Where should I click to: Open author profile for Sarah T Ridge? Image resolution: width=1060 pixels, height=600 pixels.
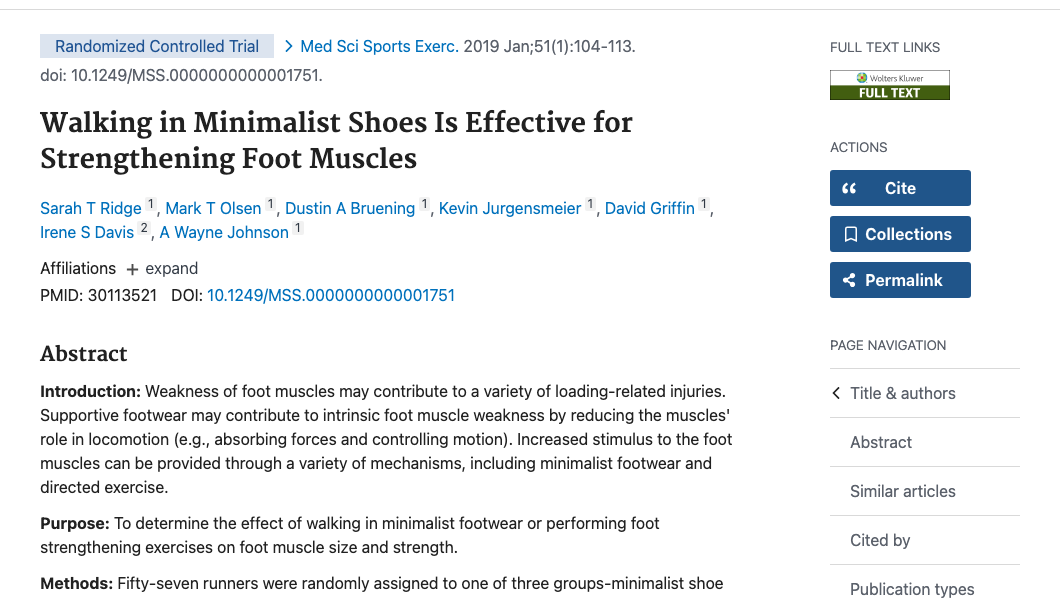90,208
